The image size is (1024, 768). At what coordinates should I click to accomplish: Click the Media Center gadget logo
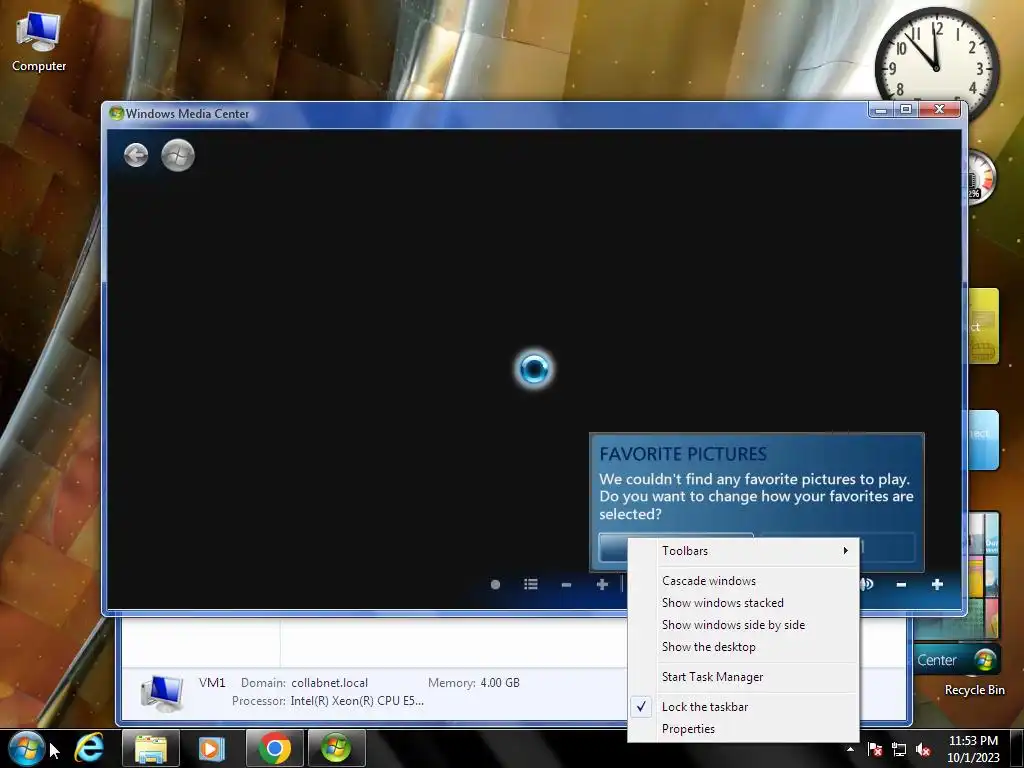[985, 660]
